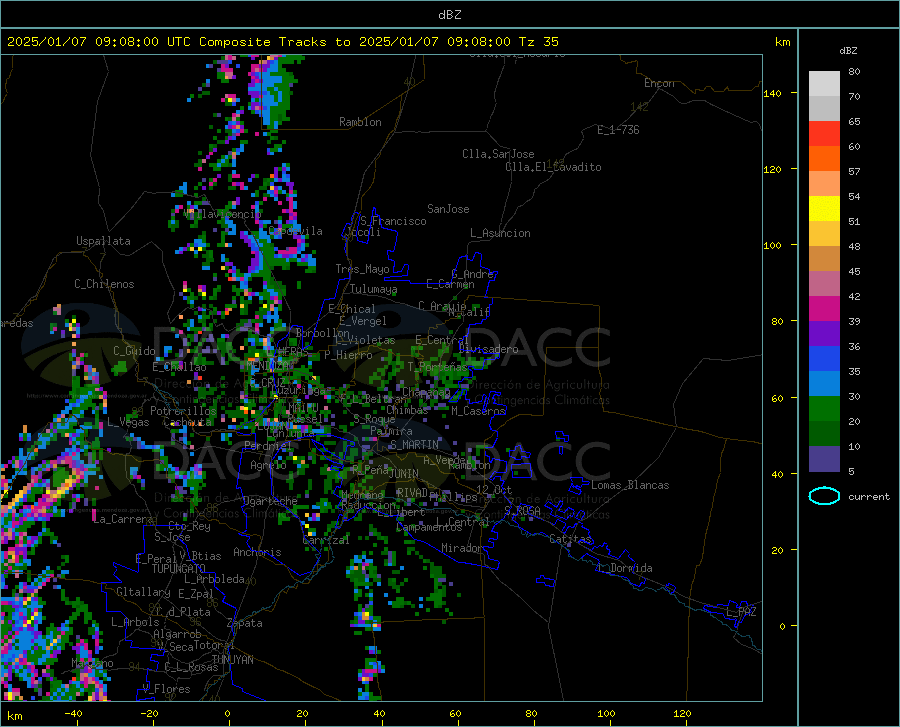
Task: Click the magenta 42 dBZ legend swatch
Action: [x=824, y=309]
